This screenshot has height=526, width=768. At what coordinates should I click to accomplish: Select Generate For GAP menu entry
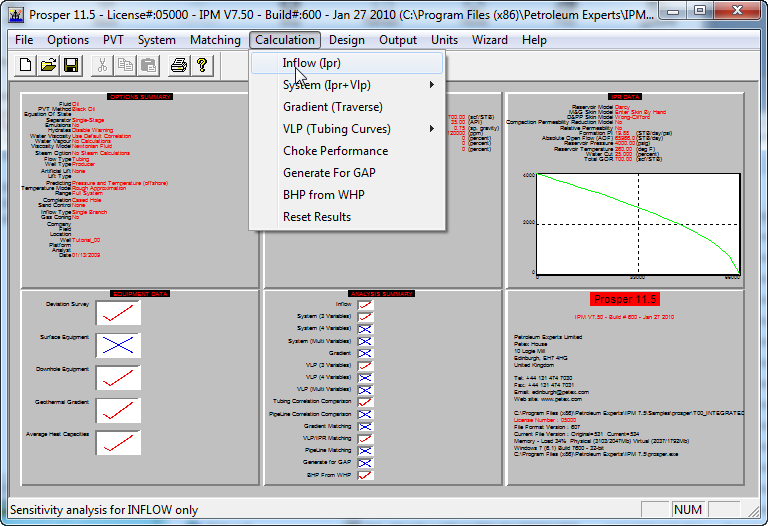pos(347,173)
